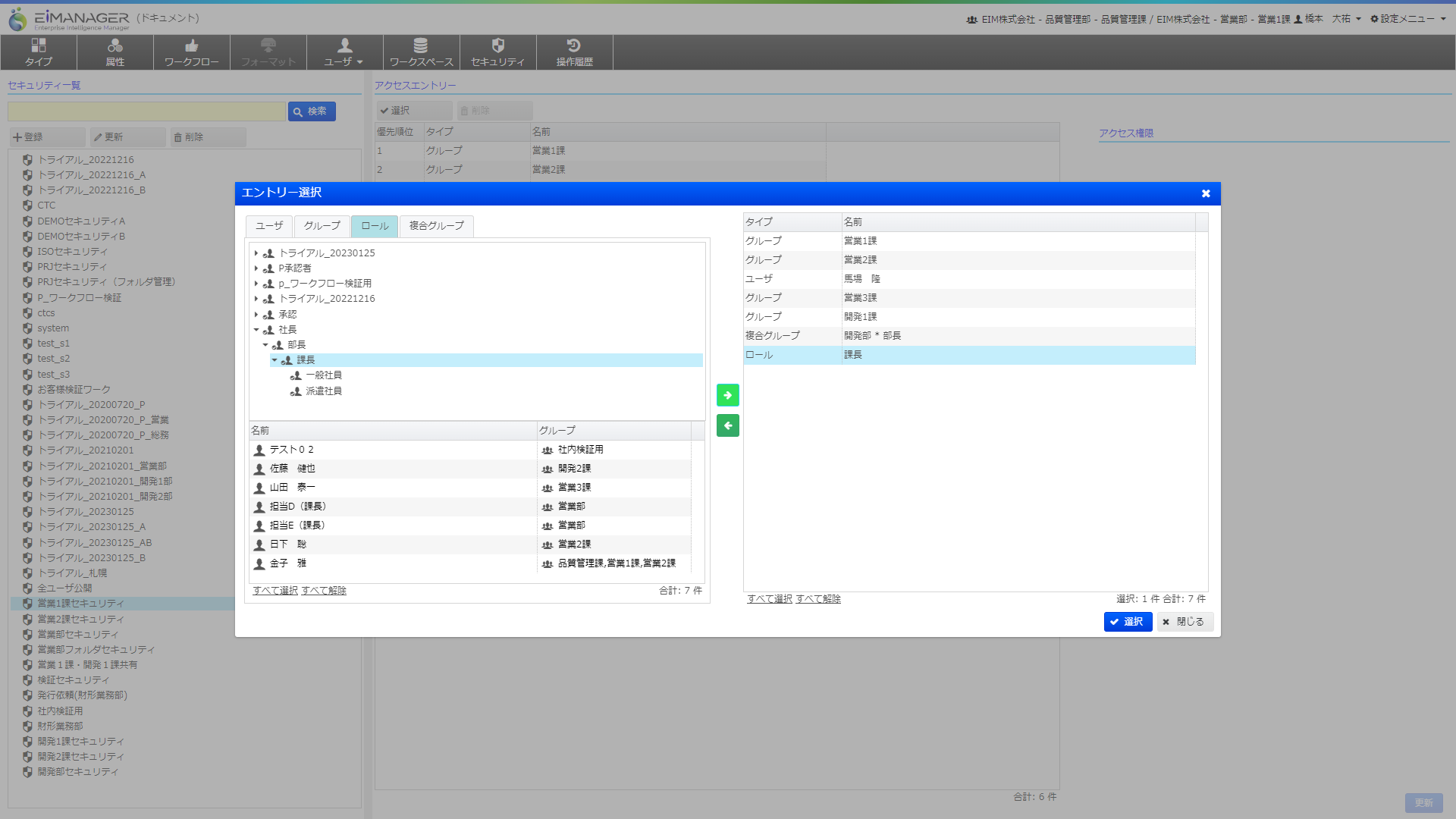This screenshot has width=1456, height=819.
Task: Select the user row 金子 雅
Action: [470, 563]
